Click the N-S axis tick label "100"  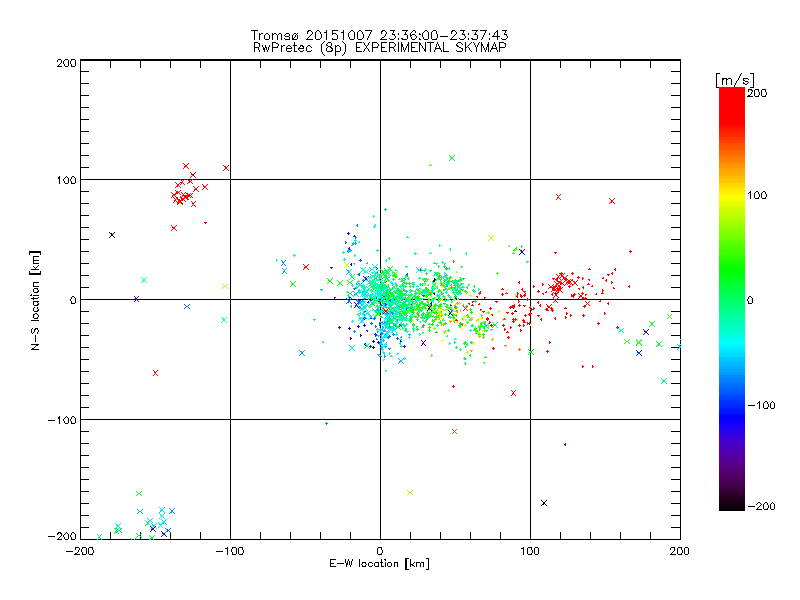[x=66, y=180]
